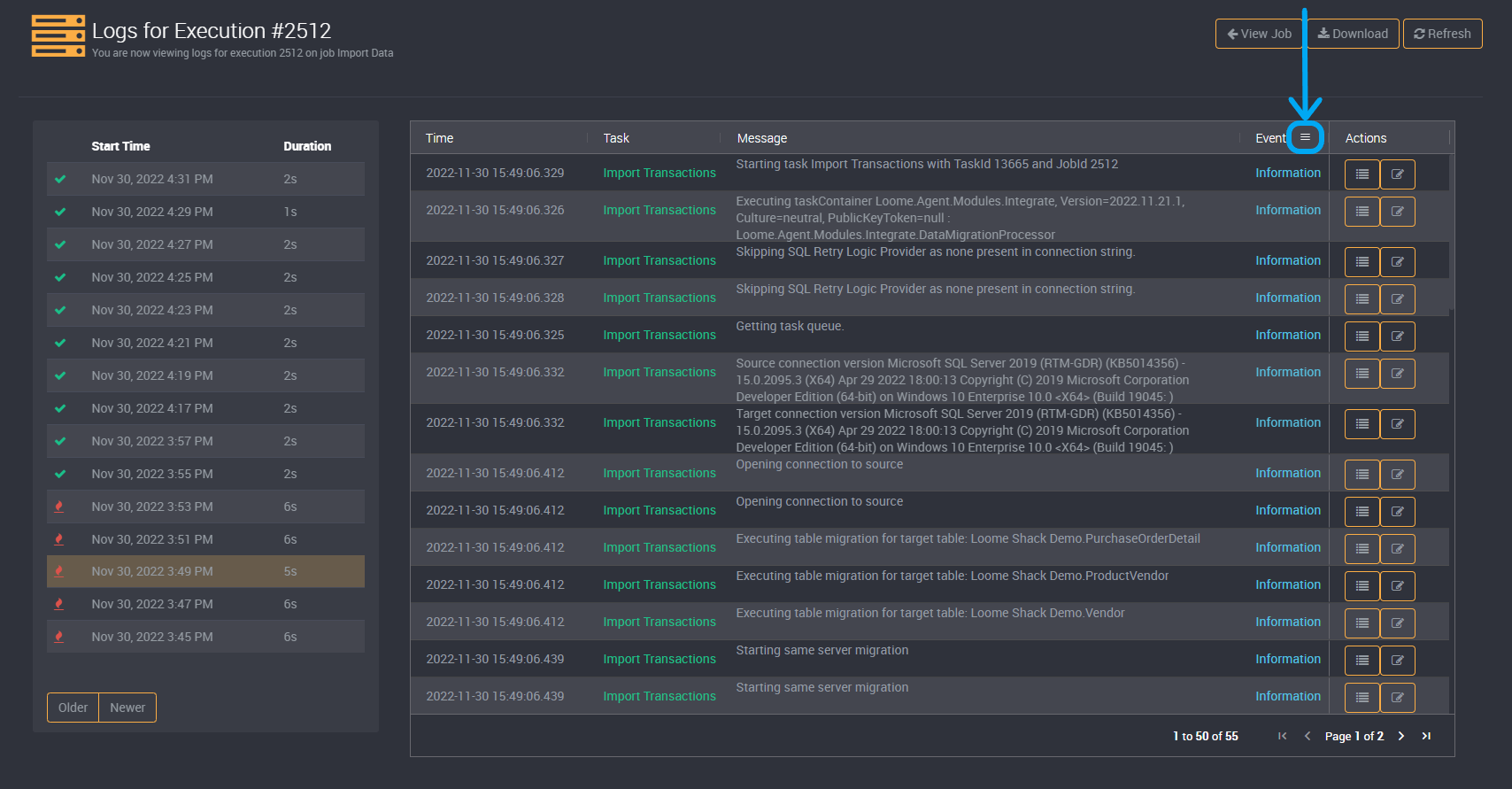Jump to the last page of logs
This screenshot has height=789, width=1512.
[1426, 736]
